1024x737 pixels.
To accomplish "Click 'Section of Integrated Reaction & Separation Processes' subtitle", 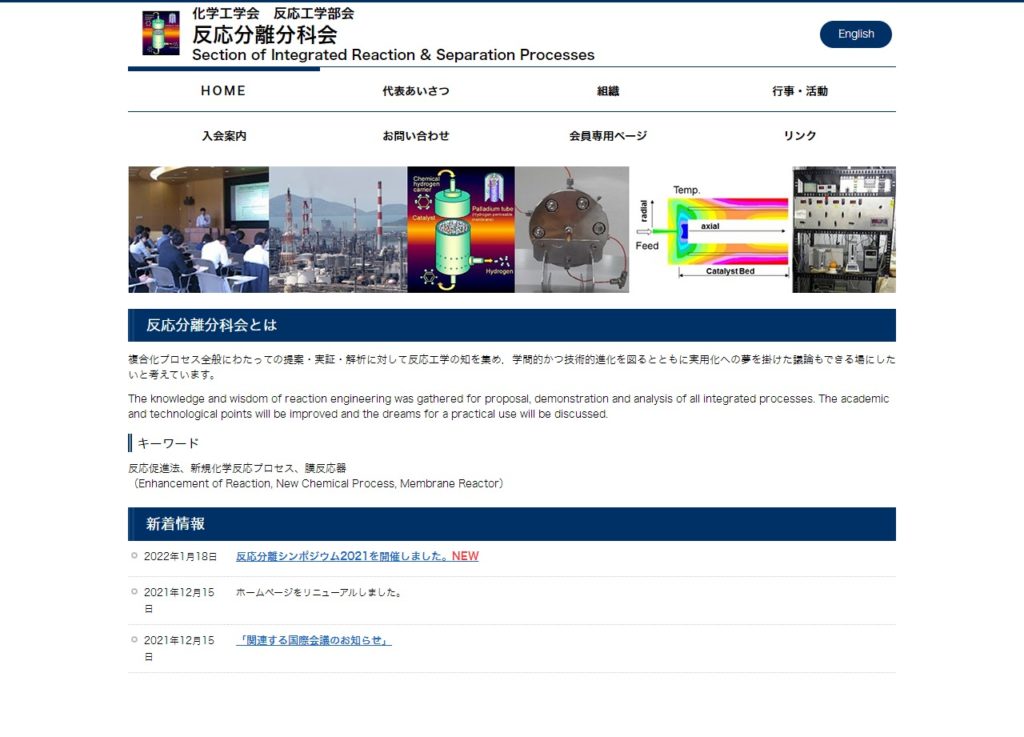I will tap(393, 55).
